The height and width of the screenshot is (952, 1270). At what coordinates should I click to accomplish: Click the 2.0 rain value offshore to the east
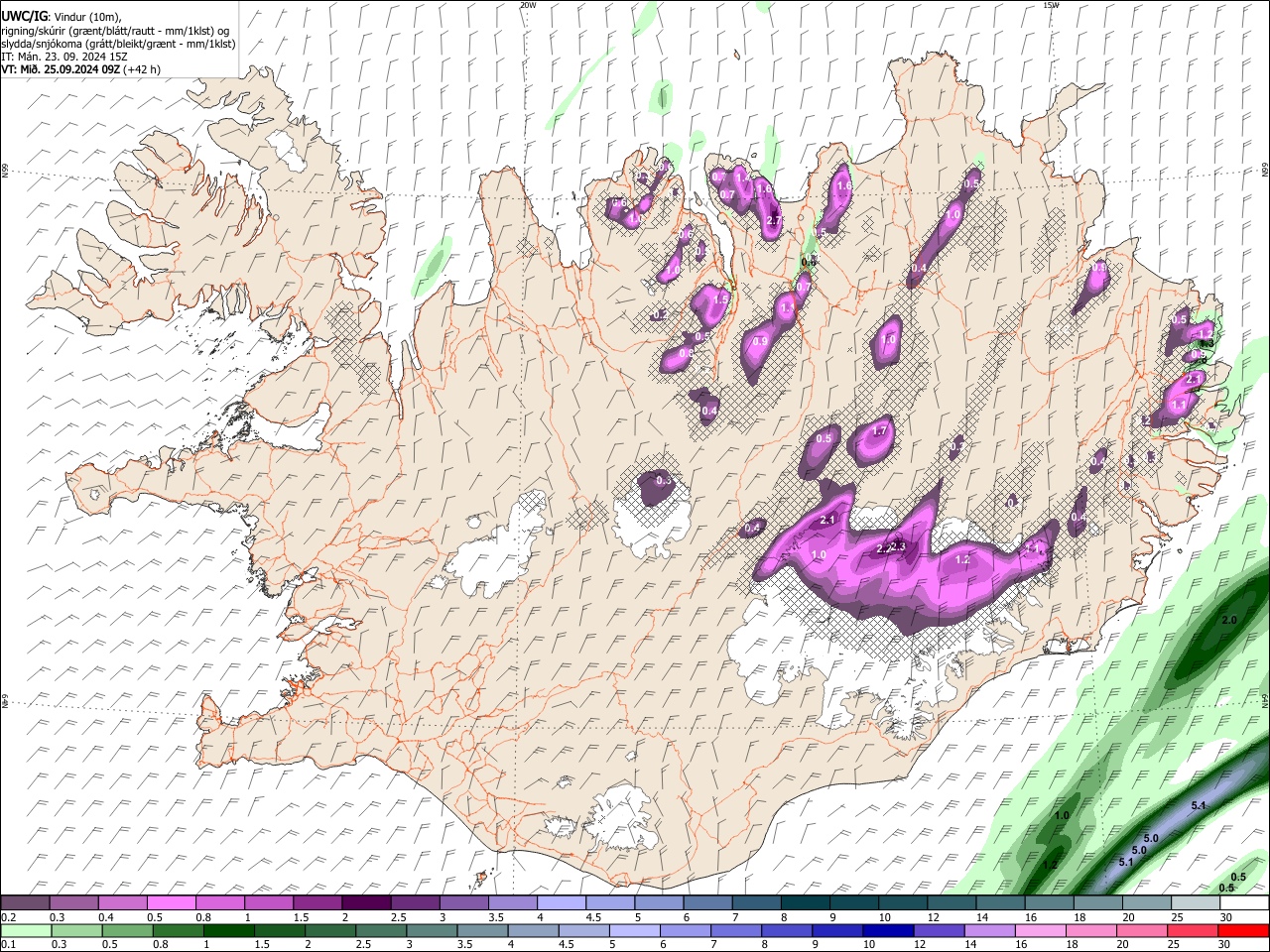(1229, 620)
